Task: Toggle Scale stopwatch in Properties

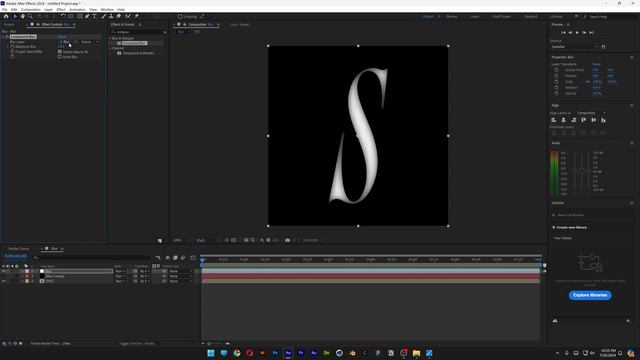Action: point(556,82)
